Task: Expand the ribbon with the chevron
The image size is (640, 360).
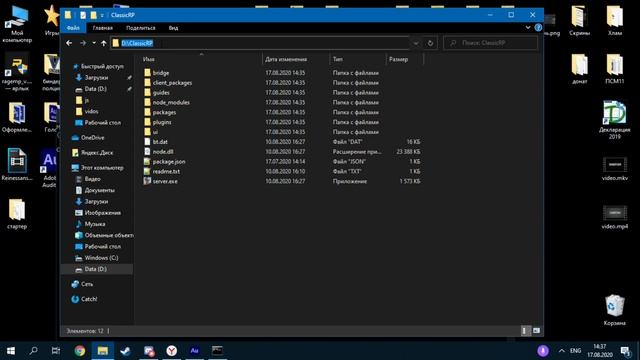Action: pyautogui.click(x=528, y=27)
